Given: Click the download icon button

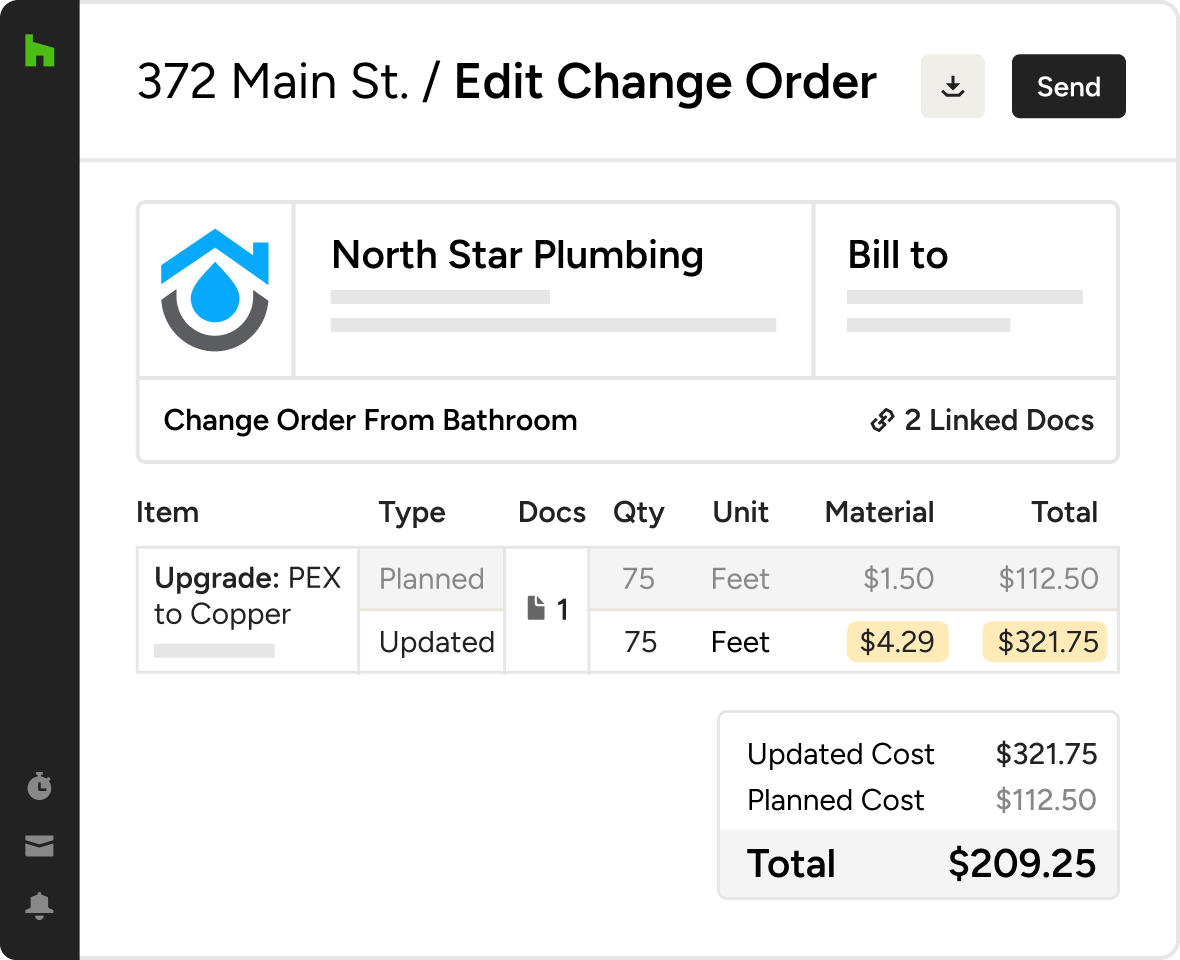Looking at the screenshot, I should tap(953, 87).
